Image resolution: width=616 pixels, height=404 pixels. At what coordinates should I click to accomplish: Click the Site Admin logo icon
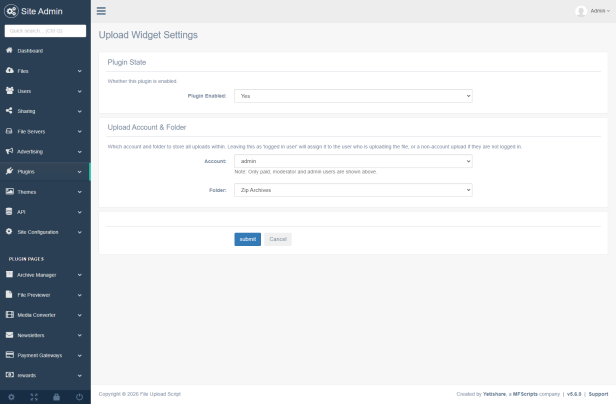pyautogui.click(x=11, y=11)
